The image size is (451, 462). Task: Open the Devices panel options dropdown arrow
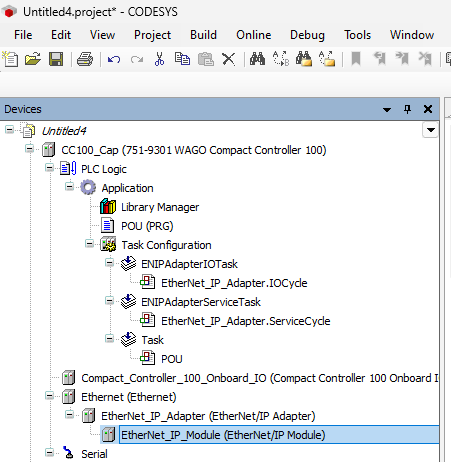(x=387, y=110)
